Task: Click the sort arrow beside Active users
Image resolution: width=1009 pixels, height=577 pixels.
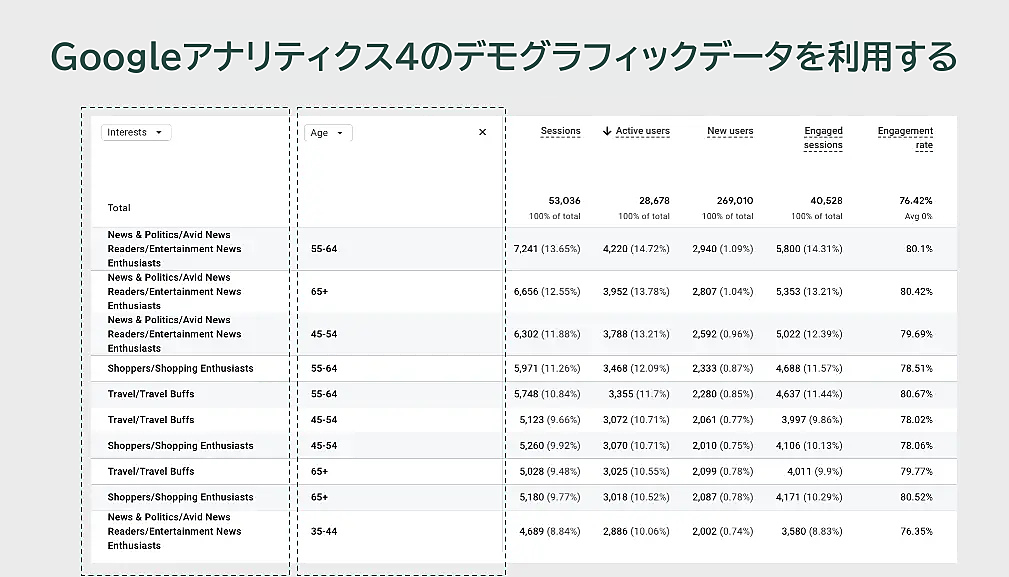Action: 607,131
